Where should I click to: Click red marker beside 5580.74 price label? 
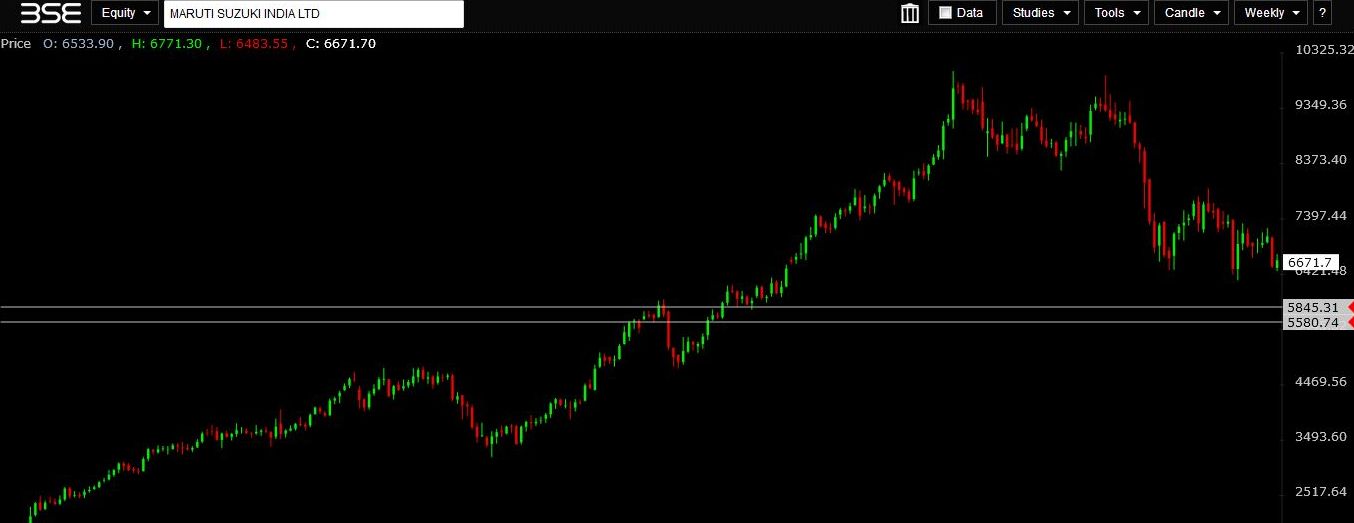tap(1349, 322)
